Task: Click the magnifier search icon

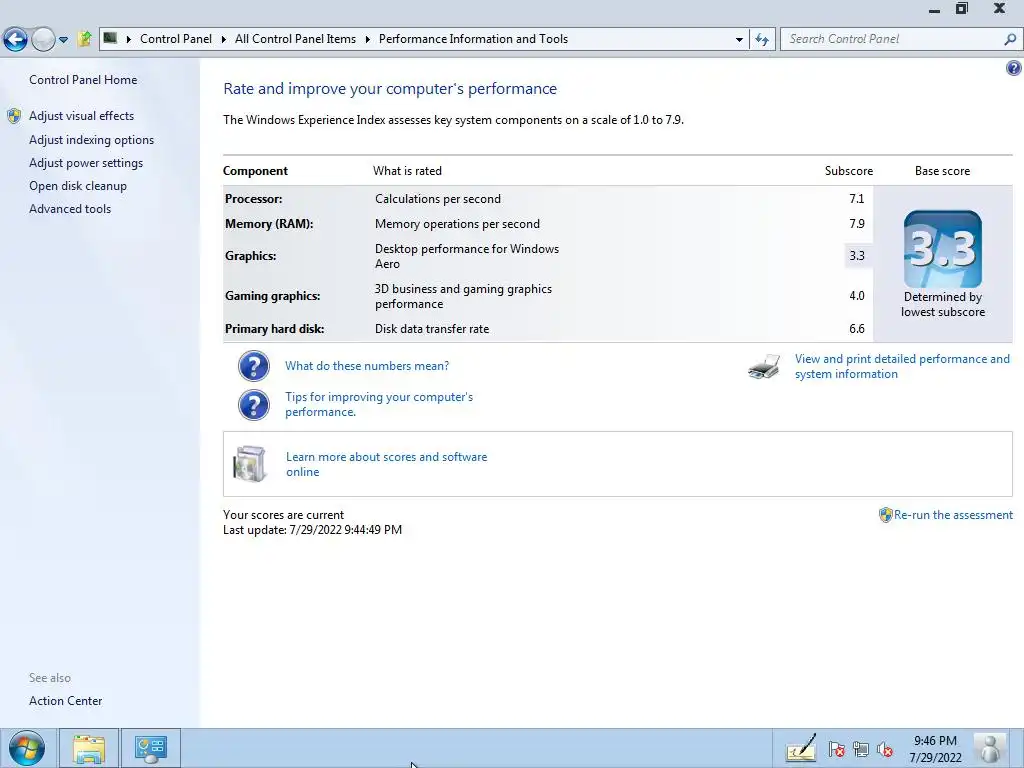Action: point(1010,39)
